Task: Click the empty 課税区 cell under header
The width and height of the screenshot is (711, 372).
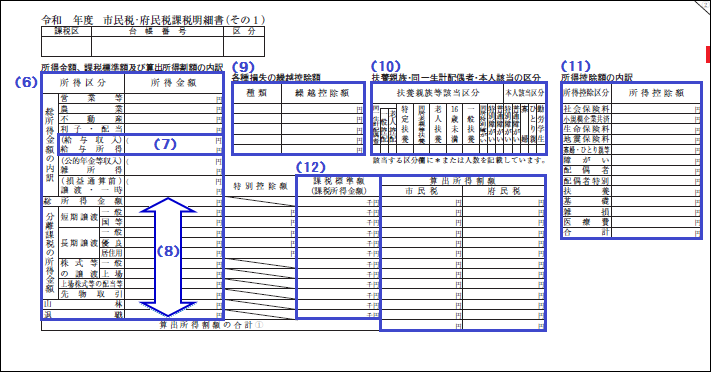Action: tap(67, 46)
